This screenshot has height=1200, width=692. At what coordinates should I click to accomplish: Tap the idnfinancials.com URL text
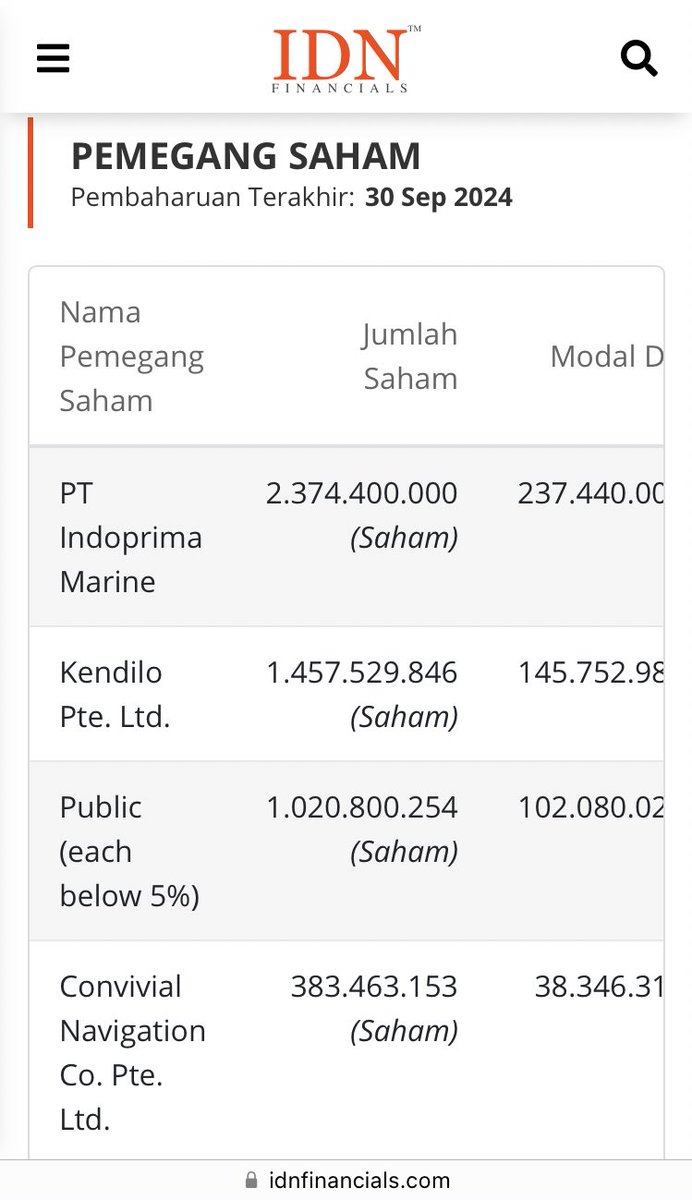[x=360, y=1181]
